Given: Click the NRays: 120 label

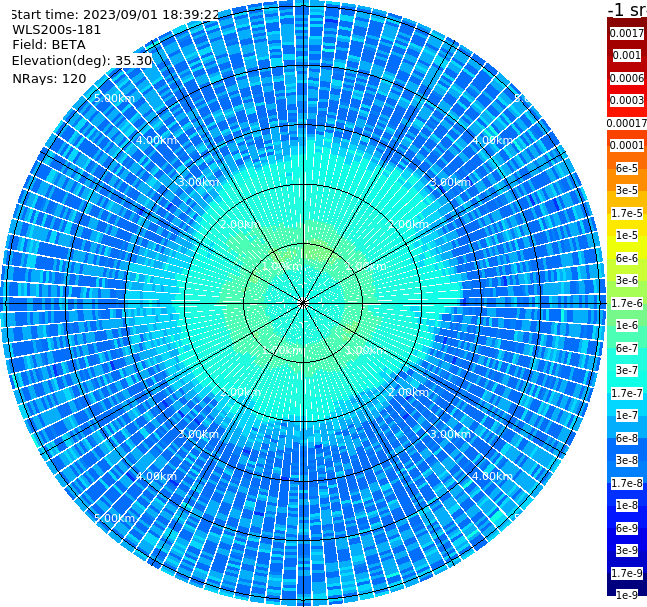Looking at the screenshot, I should click(49, 78).
